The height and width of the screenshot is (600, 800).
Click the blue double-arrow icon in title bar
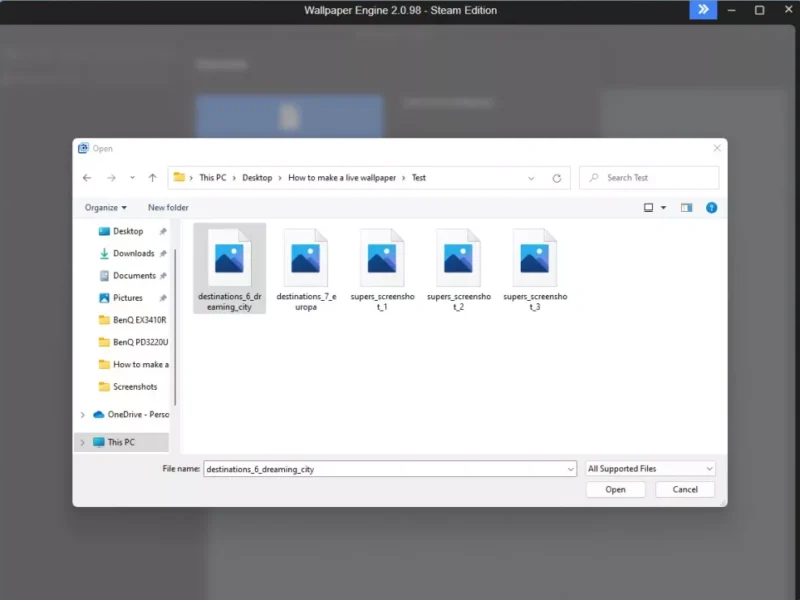click(x=703, y=10)
